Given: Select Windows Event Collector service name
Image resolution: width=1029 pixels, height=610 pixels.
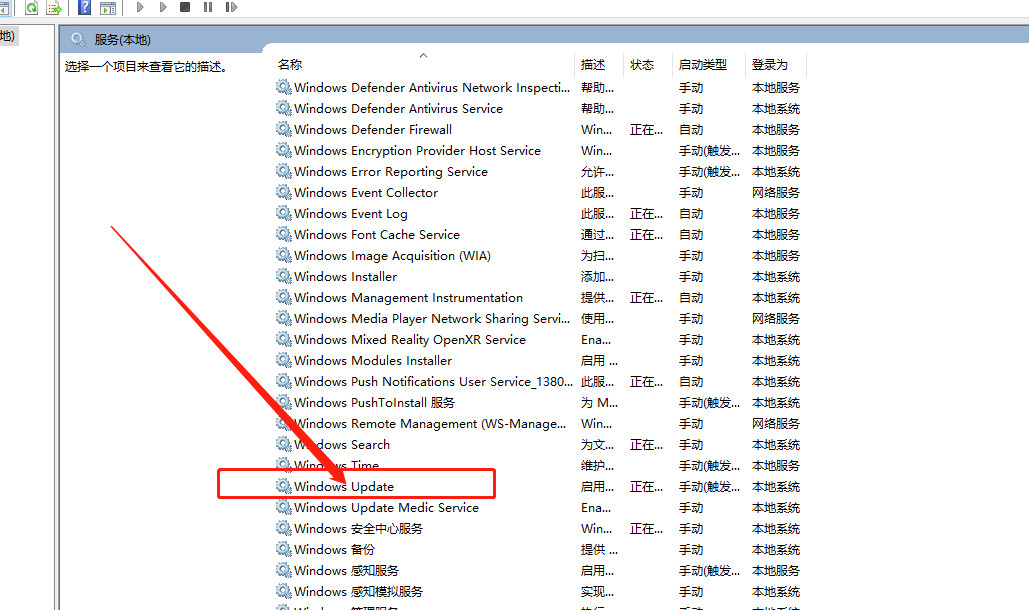Looking at the screenshot, I should coord(366,193).
